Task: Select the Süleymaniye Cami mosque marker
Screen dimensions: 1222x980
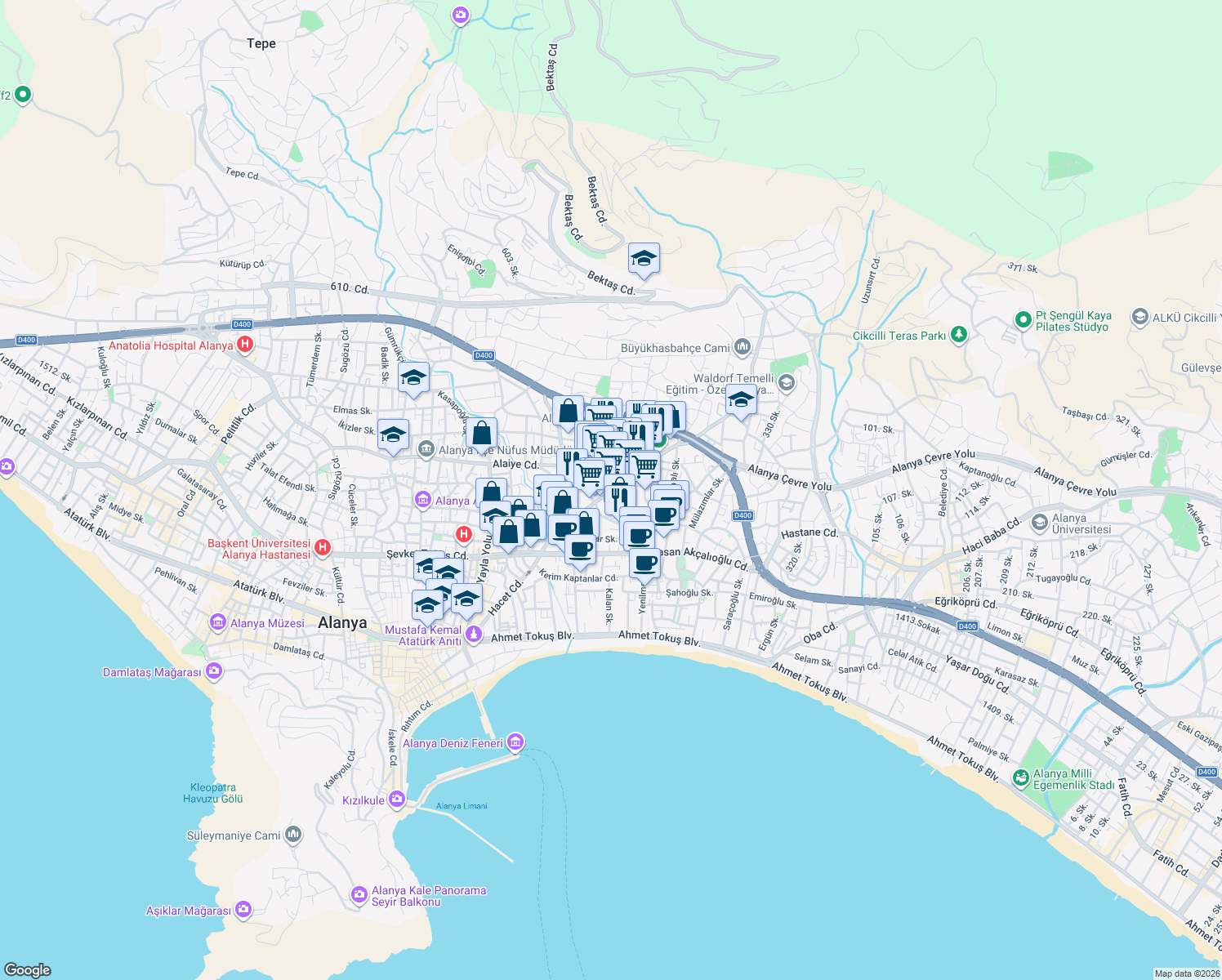Action: coord(293,834)
